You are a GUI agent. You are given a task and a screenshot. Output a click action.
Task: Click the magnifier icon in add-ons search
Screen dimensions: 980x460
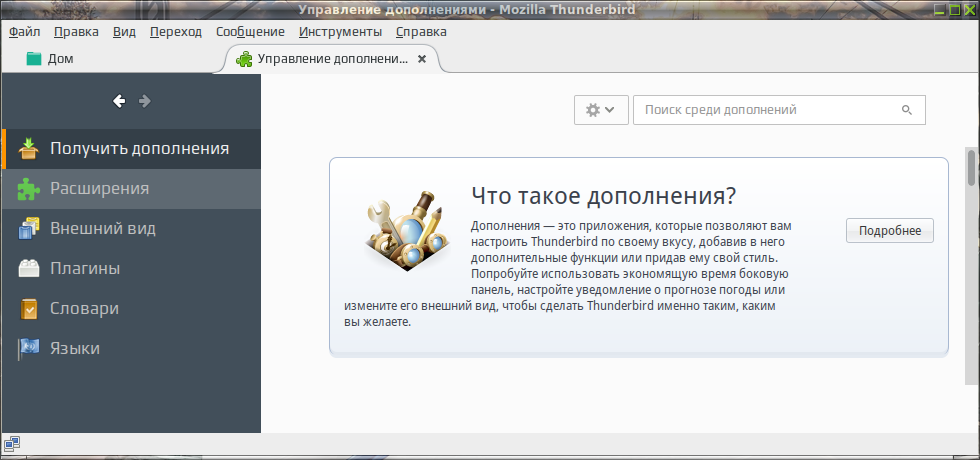click(907, 110)
